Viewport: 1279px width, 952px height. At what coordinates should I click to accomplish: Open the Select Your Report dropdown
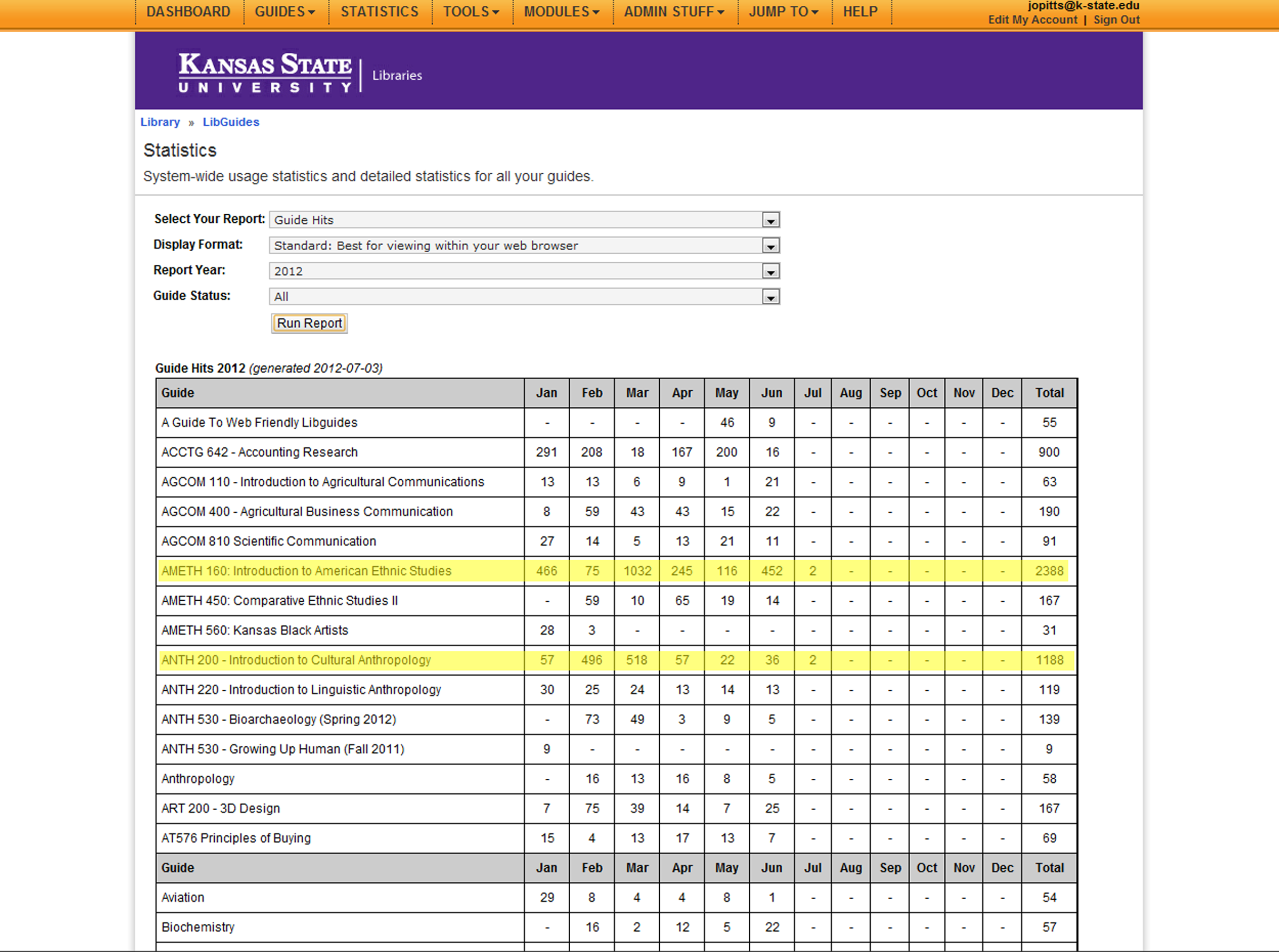[524, 220]
